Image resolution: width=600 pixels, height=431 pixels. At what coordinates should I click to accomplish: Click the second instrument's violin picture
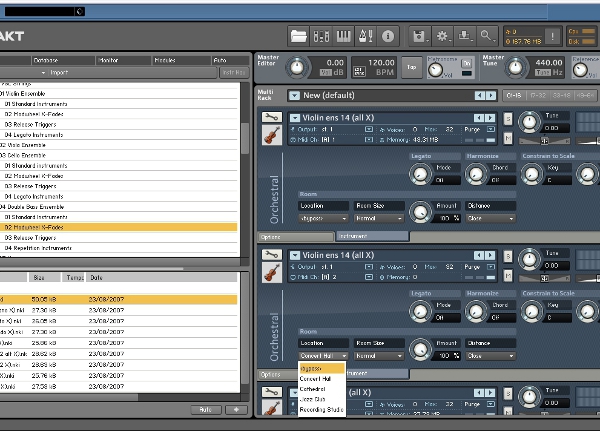pos(272,273)
